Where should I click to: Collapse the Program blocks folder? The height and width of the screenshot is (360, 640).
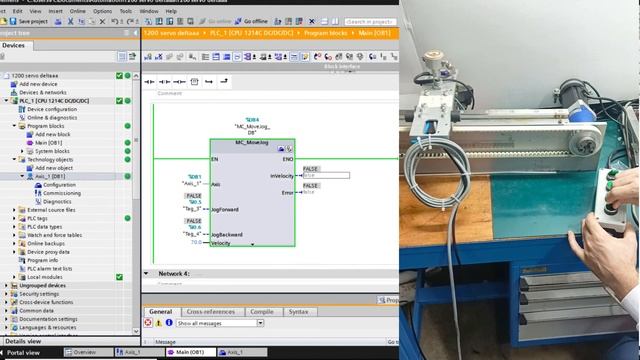coord(14,126)
